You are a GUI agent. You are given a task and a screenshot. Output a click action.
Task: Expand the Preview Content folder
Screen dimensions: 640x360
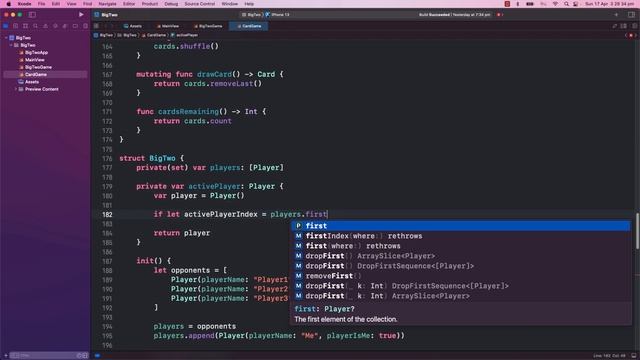(16, 89)
